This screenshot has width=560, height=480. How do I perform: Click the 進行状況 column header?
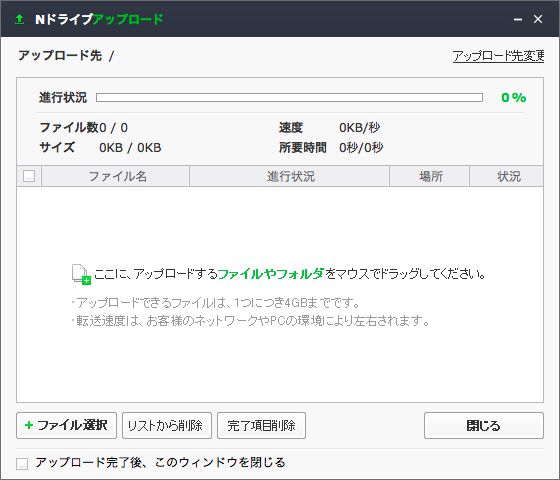click(x=289, y=176)
